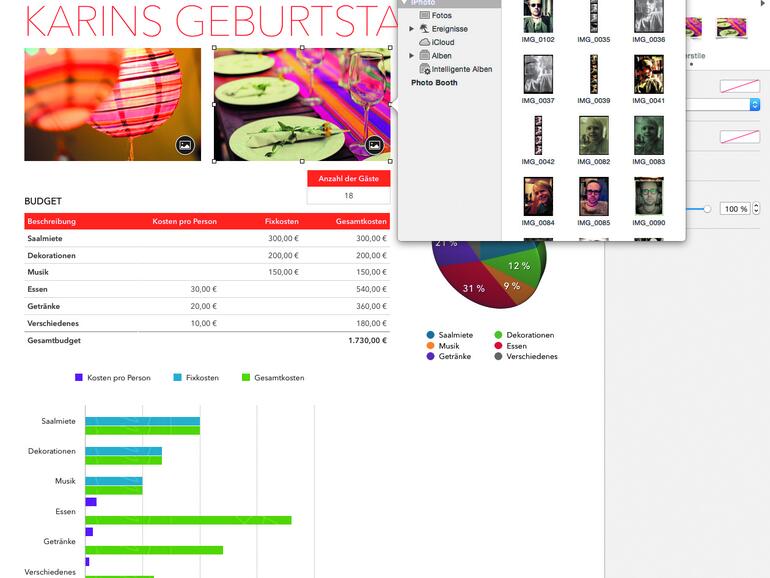Select the Kosten pro Person column header
The height and width of the screenshot is (578, 770).
184,221
